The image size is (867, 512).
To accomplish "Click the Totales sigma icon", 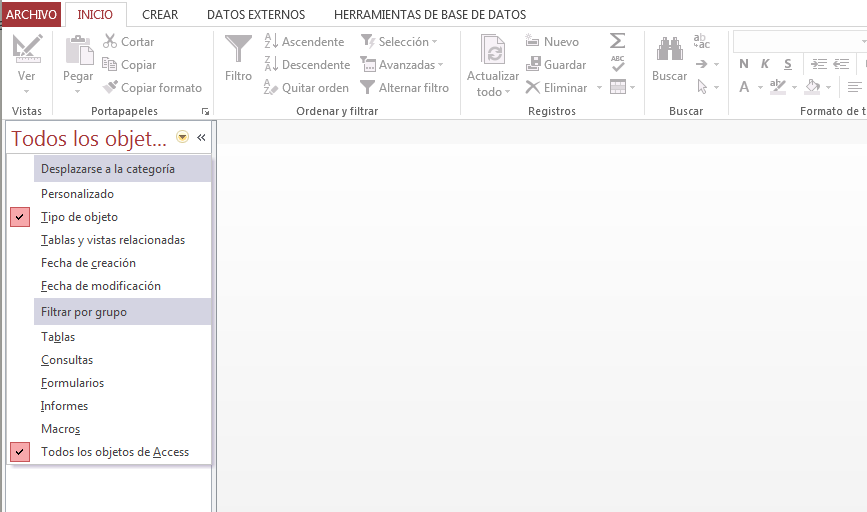I will tap(617, 41).
